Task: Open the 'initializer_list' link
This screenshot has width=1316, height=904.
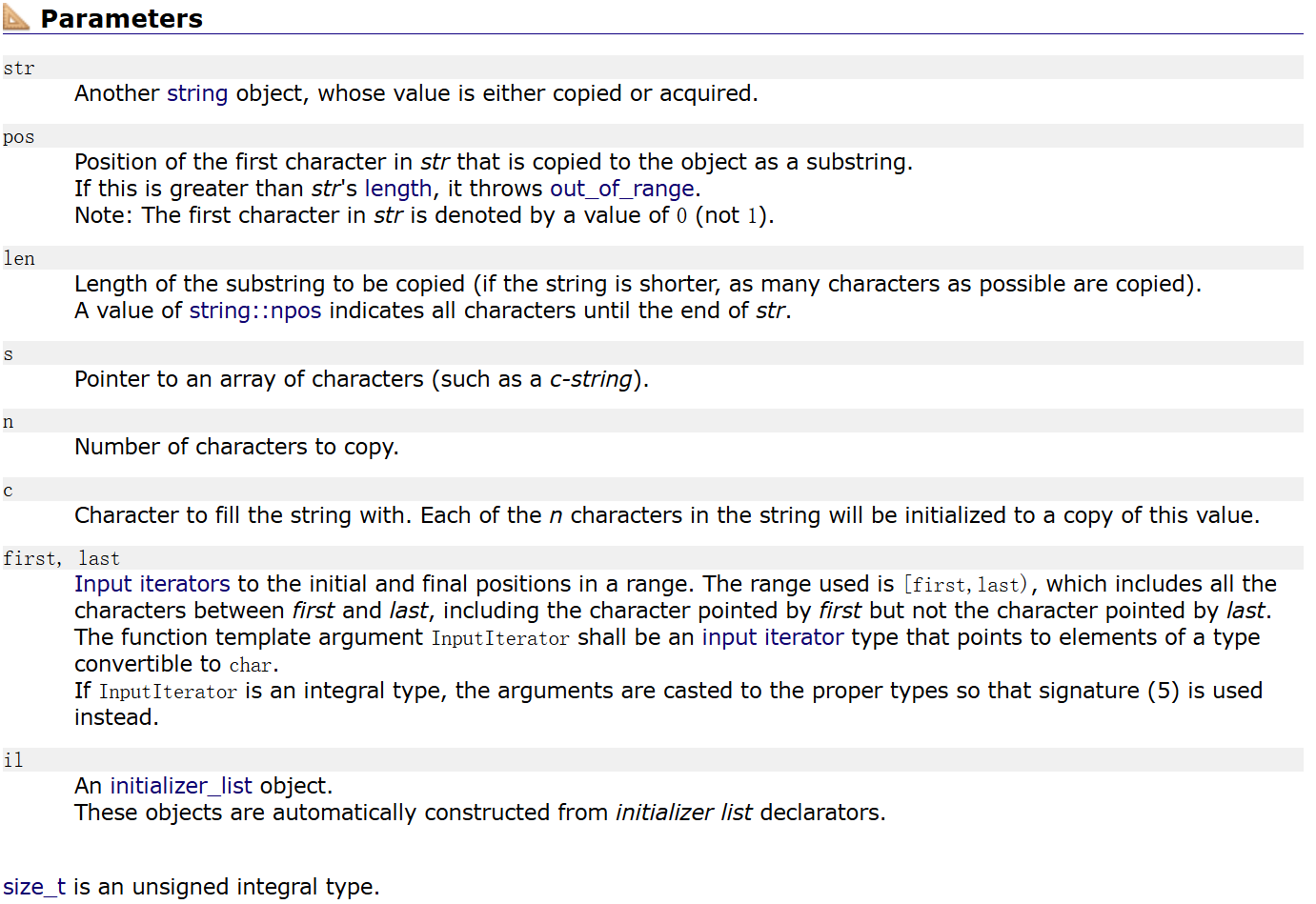Action: tap(181, 786)
